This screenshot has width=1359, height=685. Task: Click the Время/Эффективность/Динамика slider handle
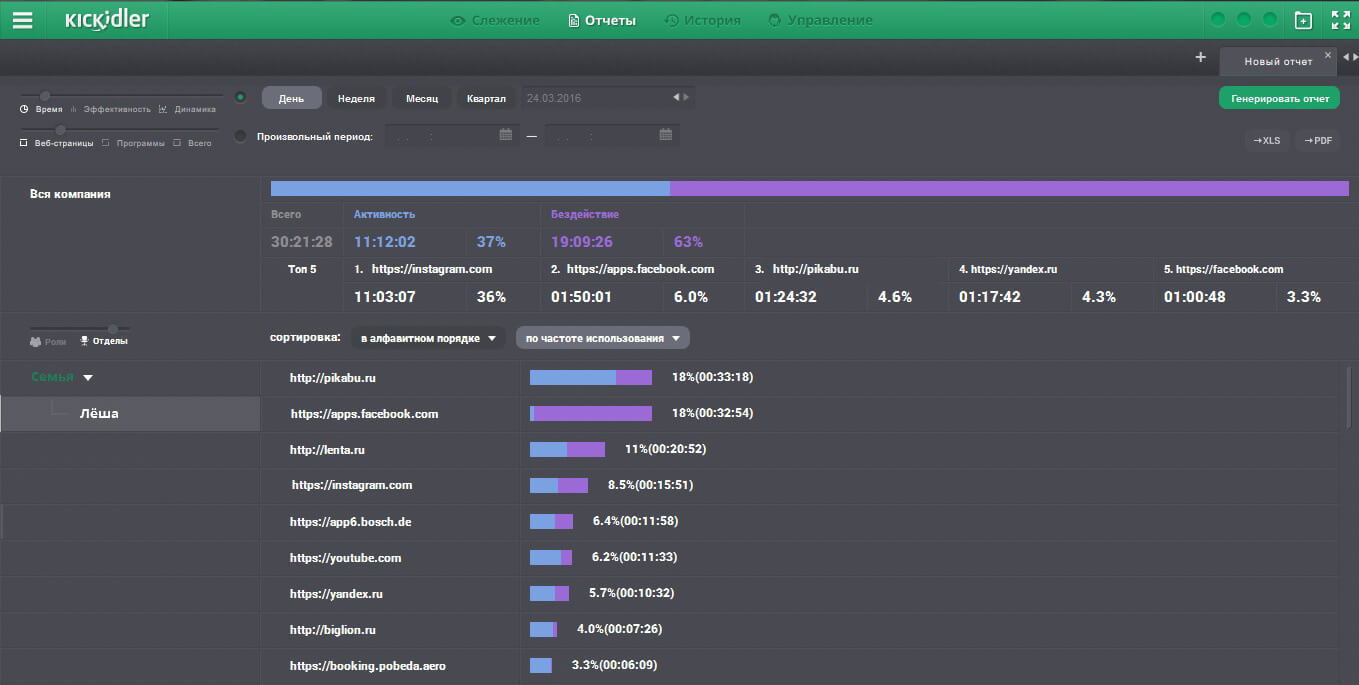click(45, 96)
